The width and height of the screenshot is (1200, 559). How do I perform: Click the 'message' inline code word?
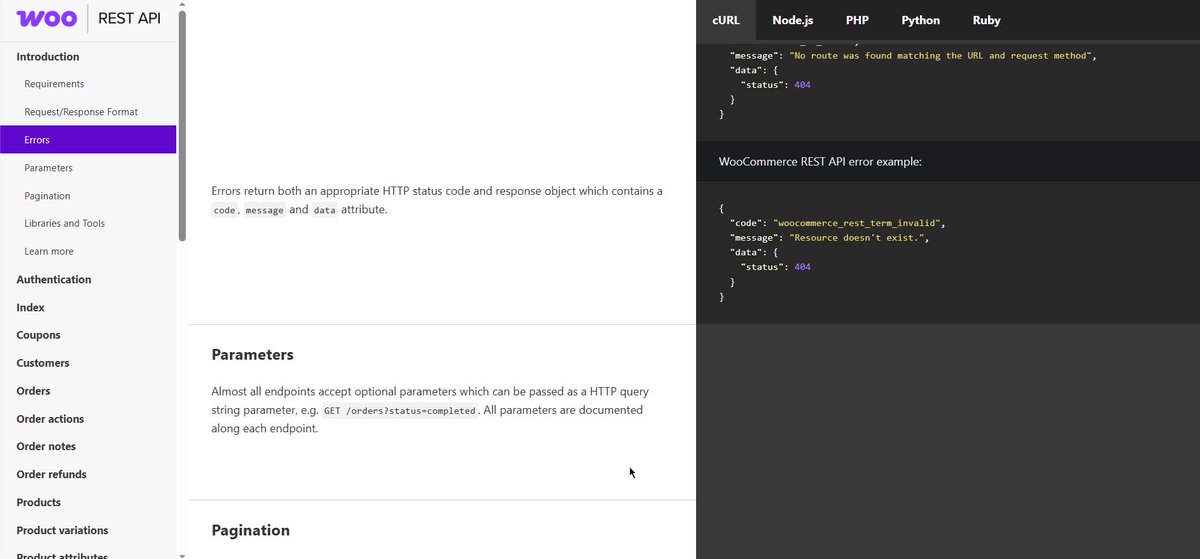click(264, 211)
